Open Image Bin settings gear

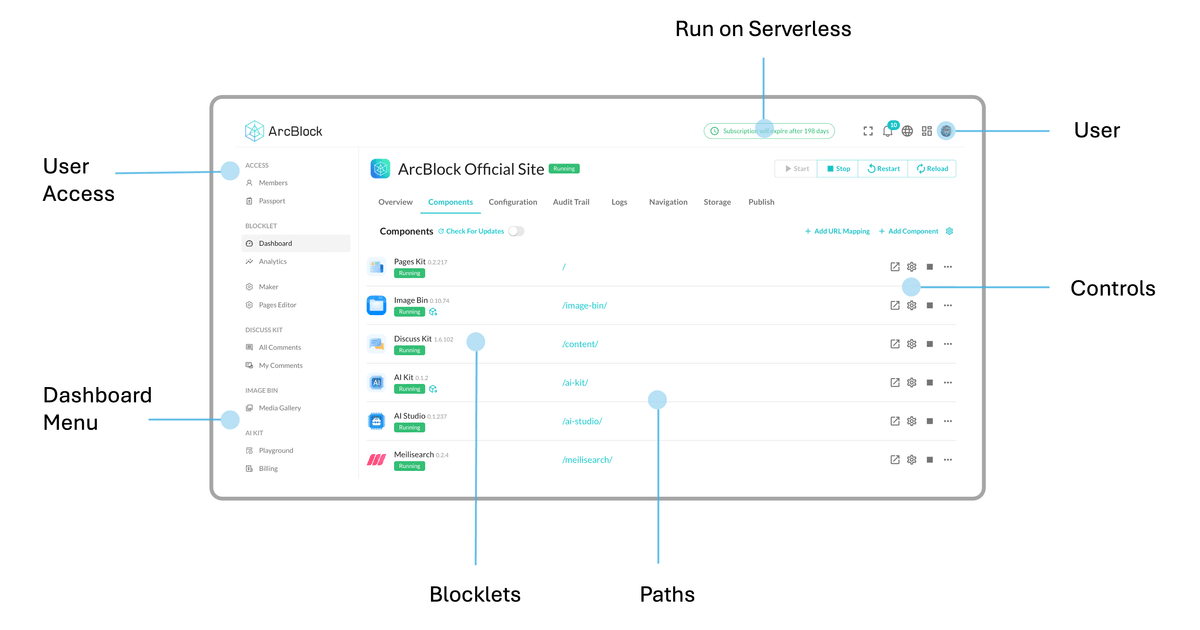point(912,305)
